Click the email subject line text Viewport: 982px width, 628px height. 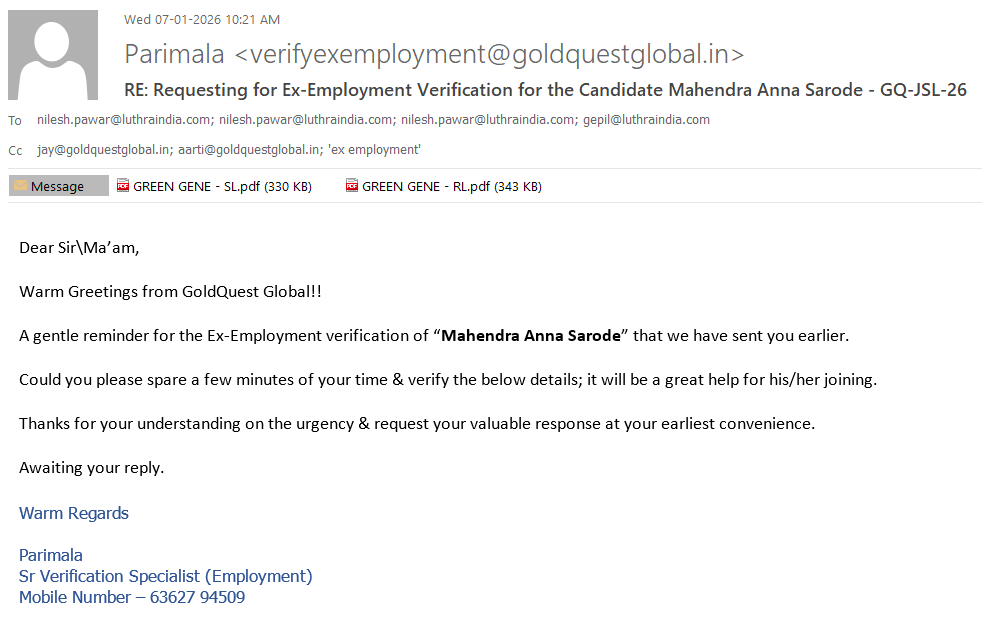(545, 90)
